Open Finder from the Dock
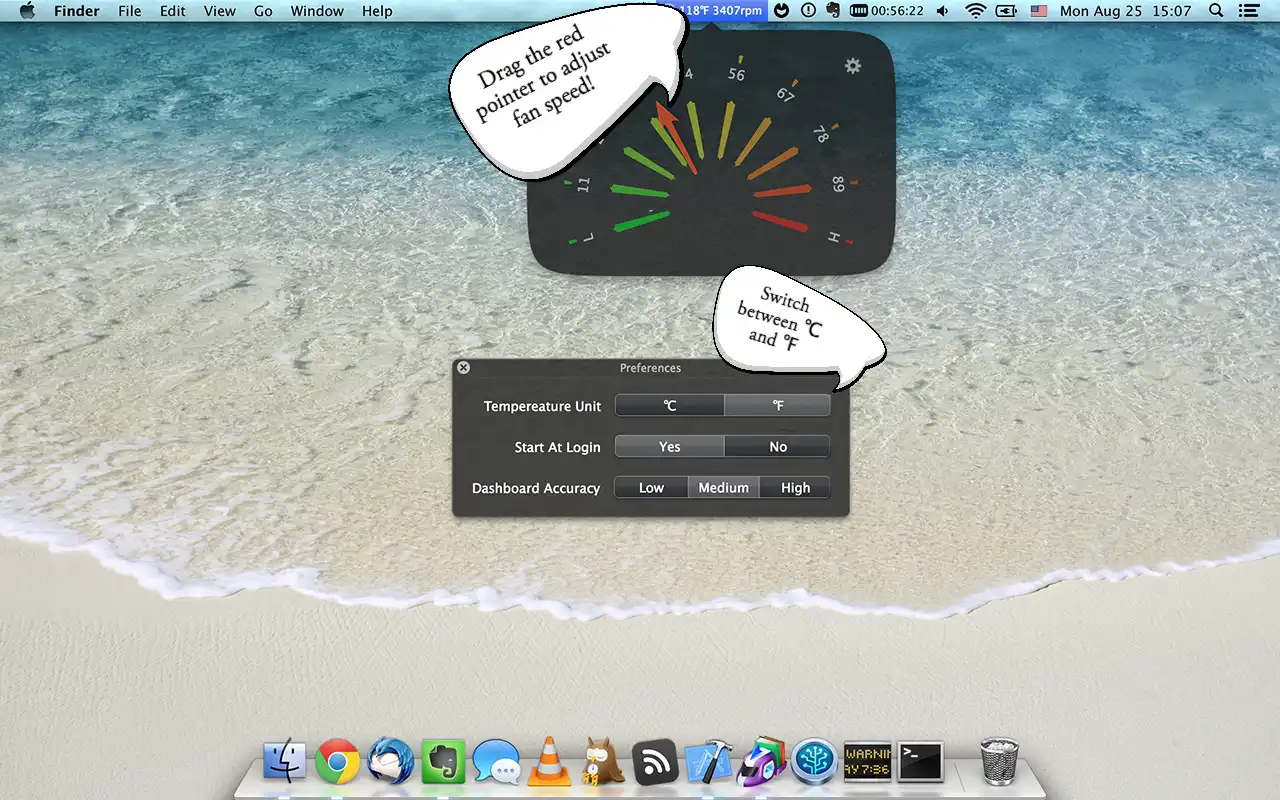The image size is (1280, 800). coord(285,762)
